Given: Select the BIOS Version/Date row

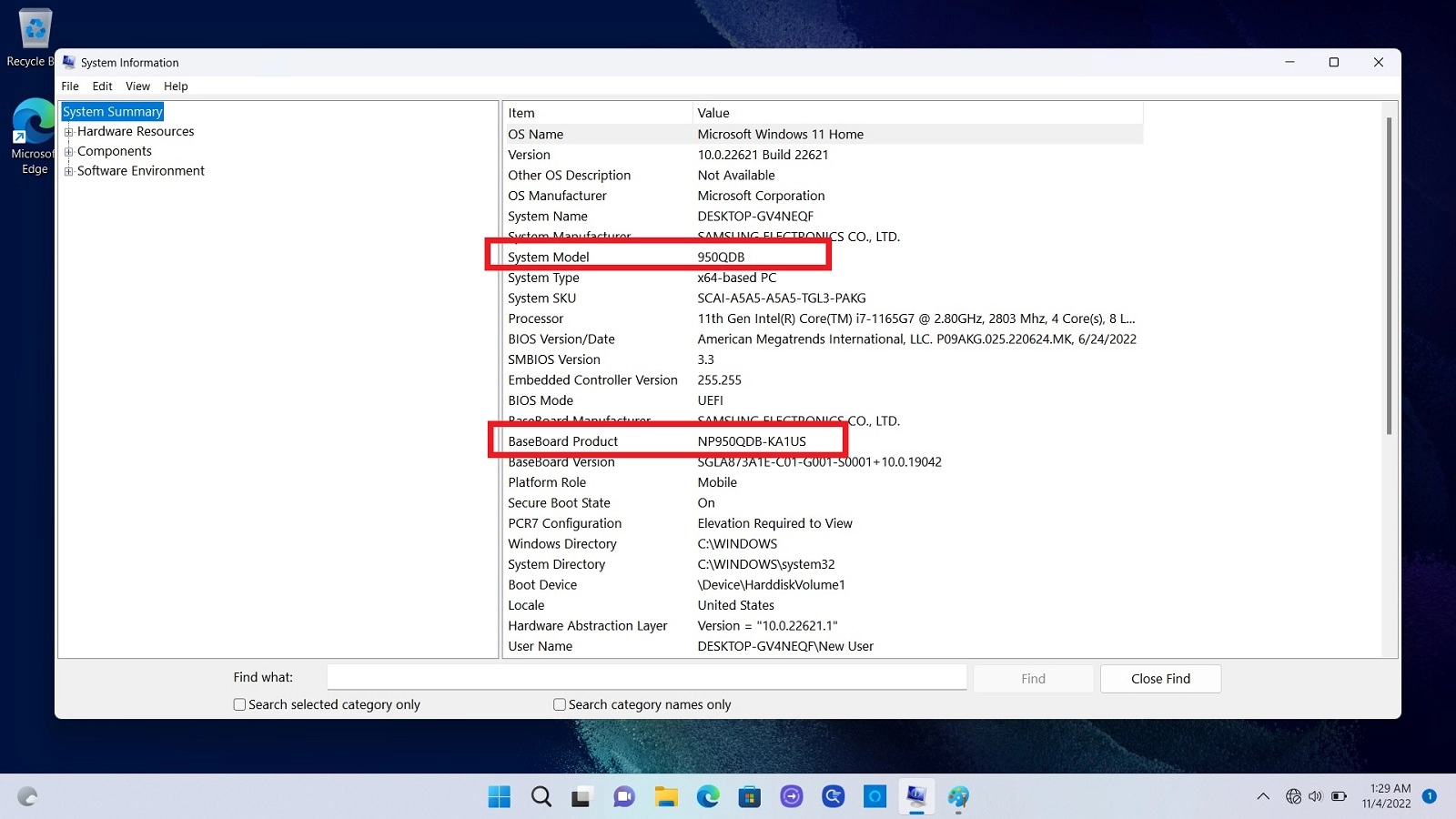Looking at the screenshot, I should click(x=823, y=339).
